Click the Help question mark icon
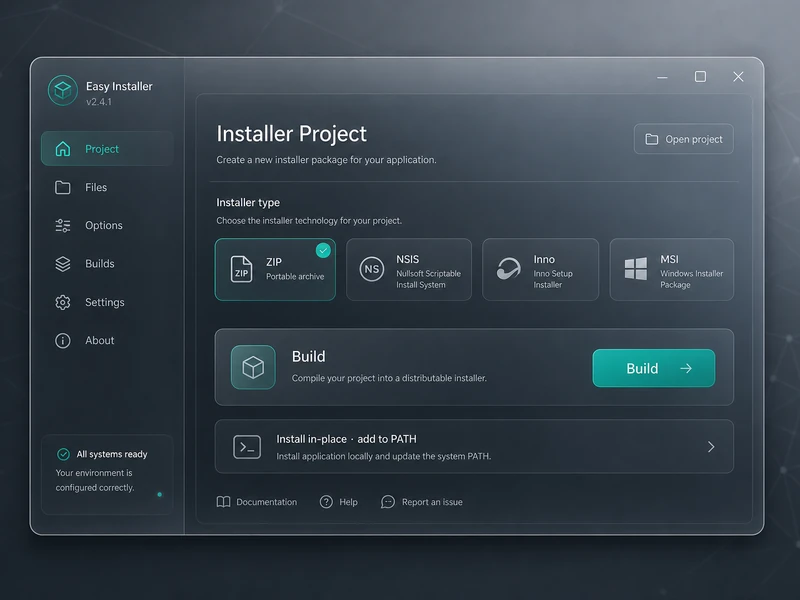 326,502
